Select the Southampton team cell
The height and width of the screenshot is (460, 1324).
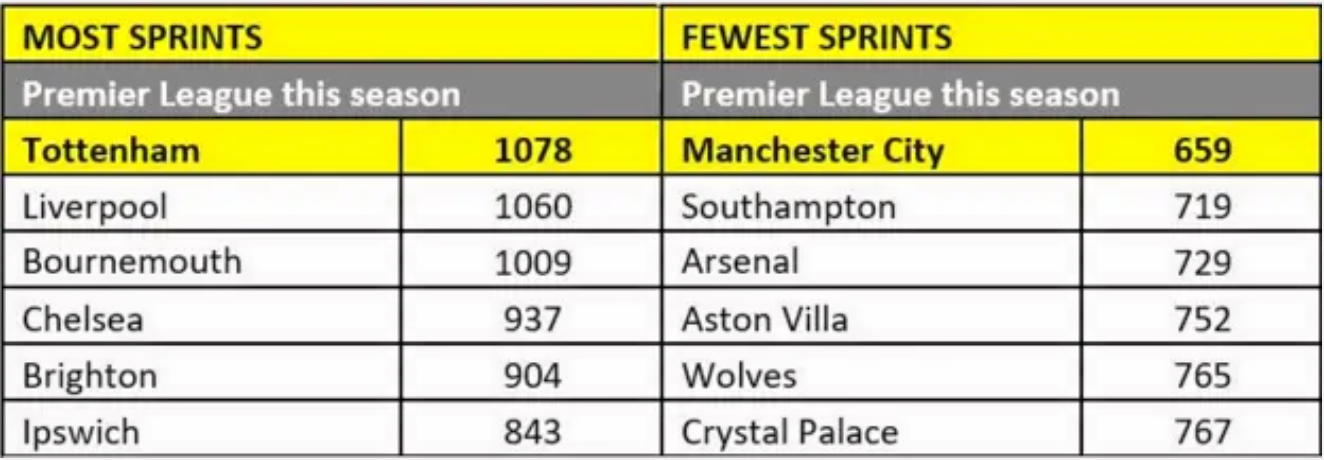789,207
